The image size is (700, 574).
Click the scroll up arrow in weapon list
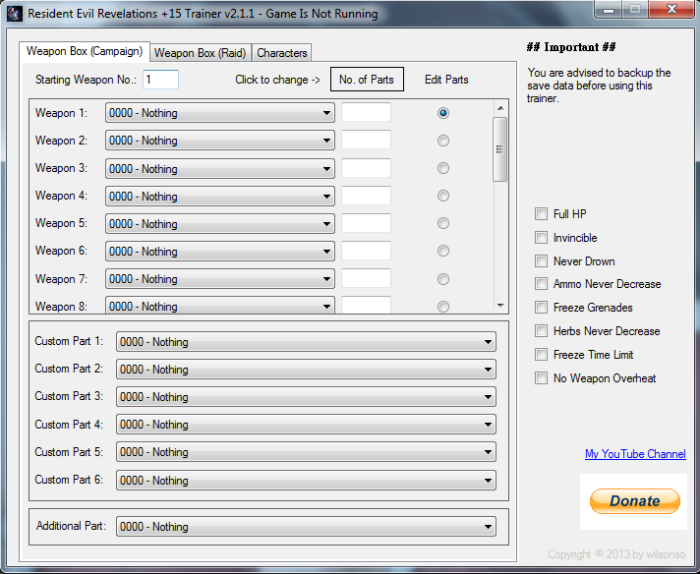[x=500, y=108]
